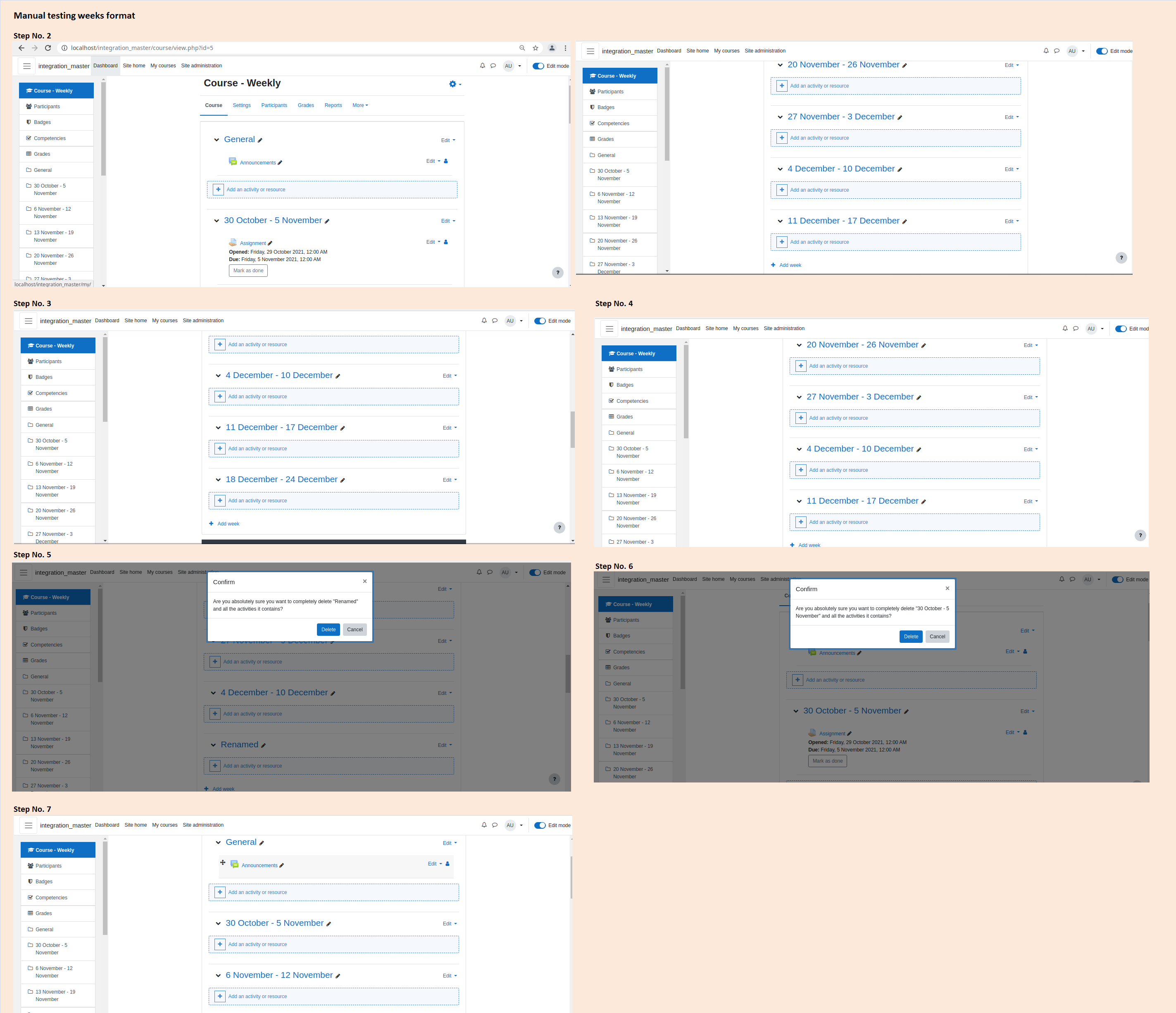
Task: Collapse 27 November - 3 December chevron in top-right screenshot
Action: point(780,117)
